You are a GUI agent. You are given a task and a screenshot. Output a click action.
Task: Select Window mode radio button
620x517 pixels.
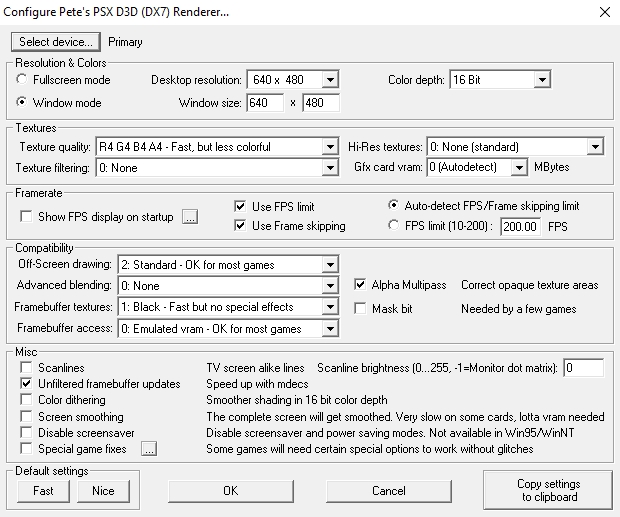(x=22, y=102)
